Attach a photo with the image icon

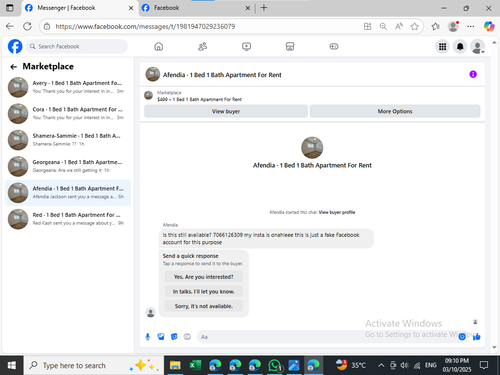161,337
